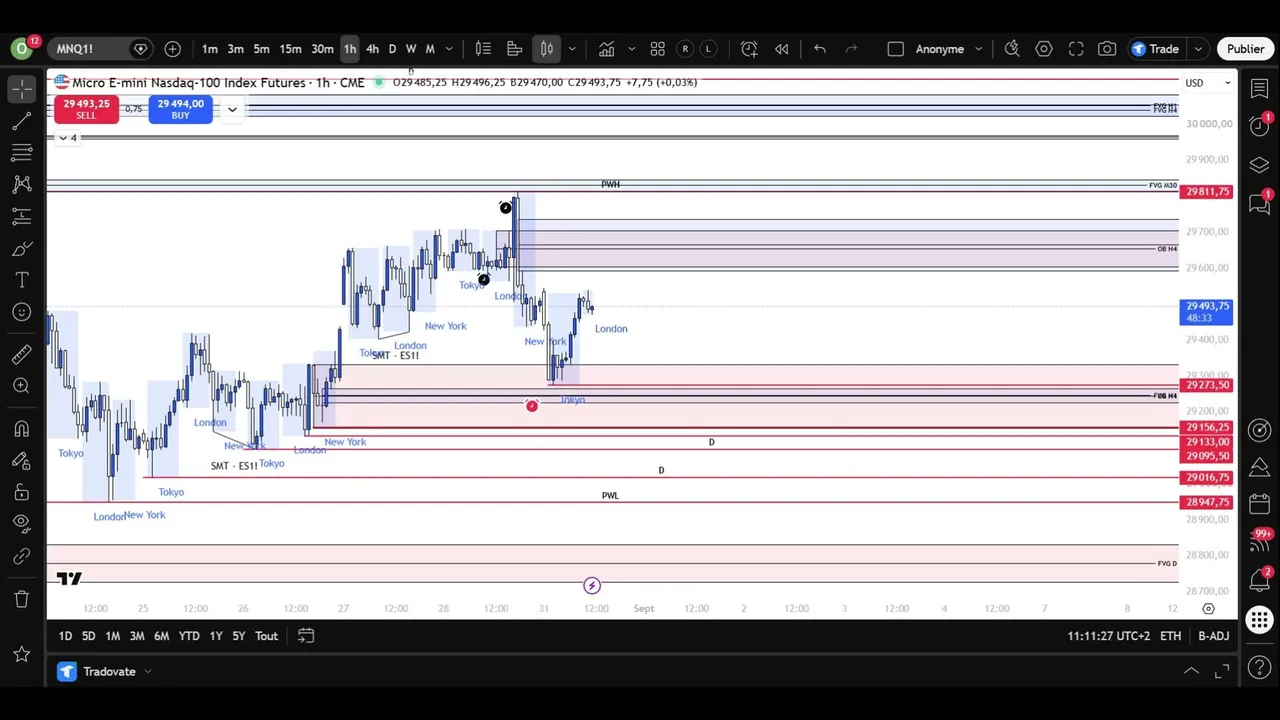This screenshot has width=1280, height=720.
Task: Open the pattern drawing tools
Action: tap(22, 185)
